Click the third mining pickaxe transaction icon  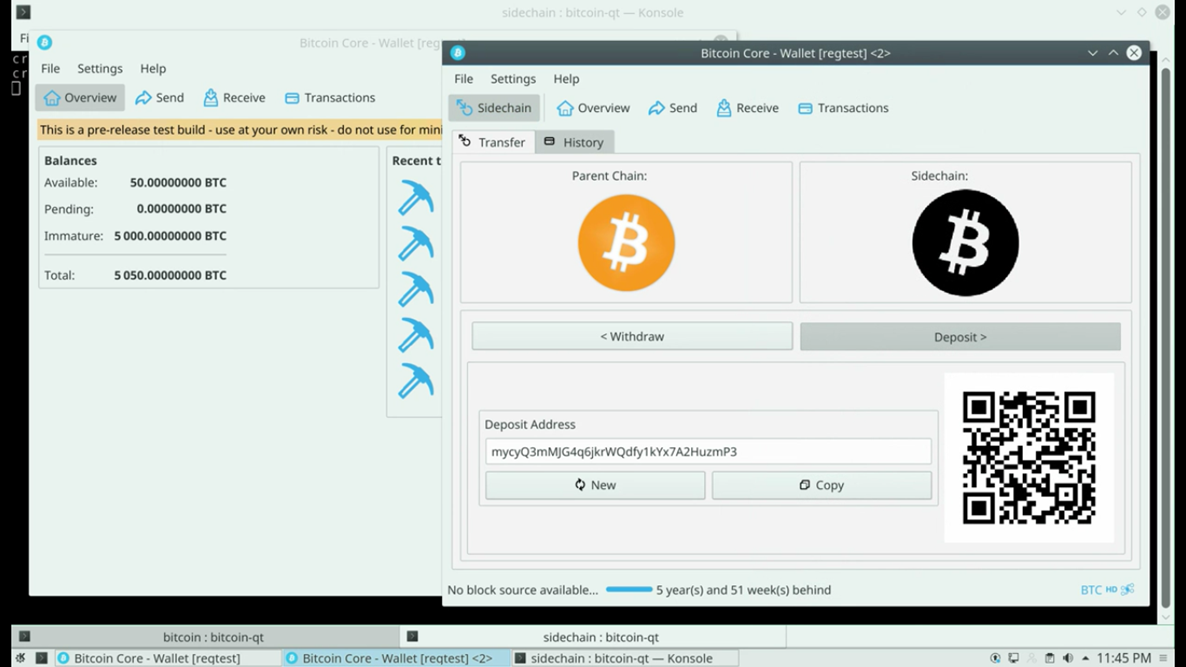tap(416, 289)
